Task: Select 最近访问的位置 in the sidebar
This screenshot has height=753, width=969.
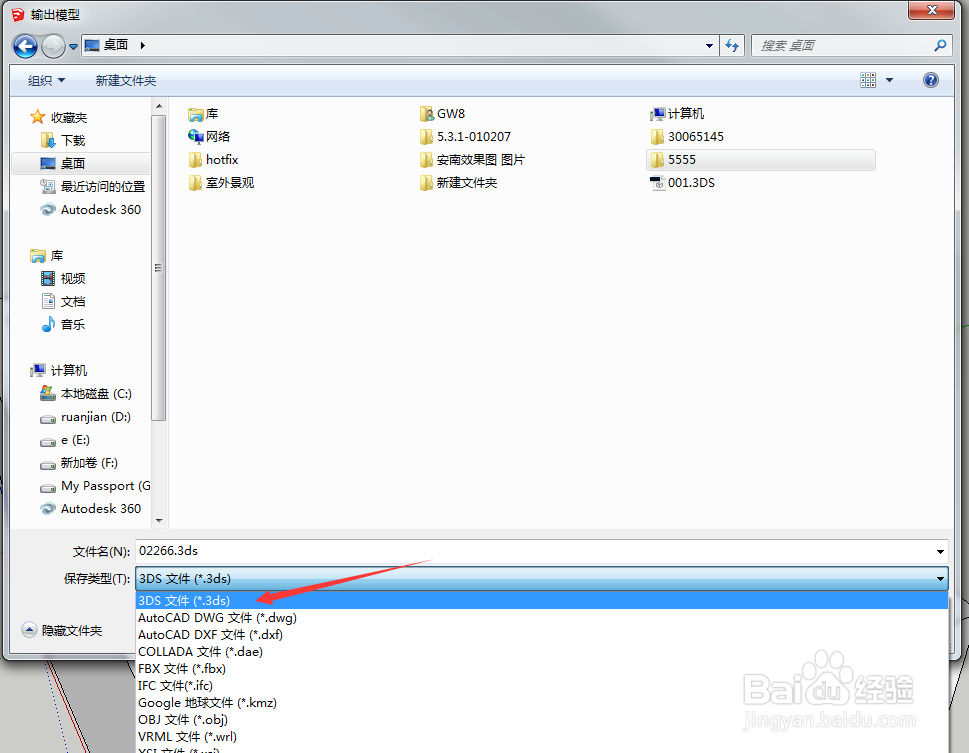Action: [93, 186]
